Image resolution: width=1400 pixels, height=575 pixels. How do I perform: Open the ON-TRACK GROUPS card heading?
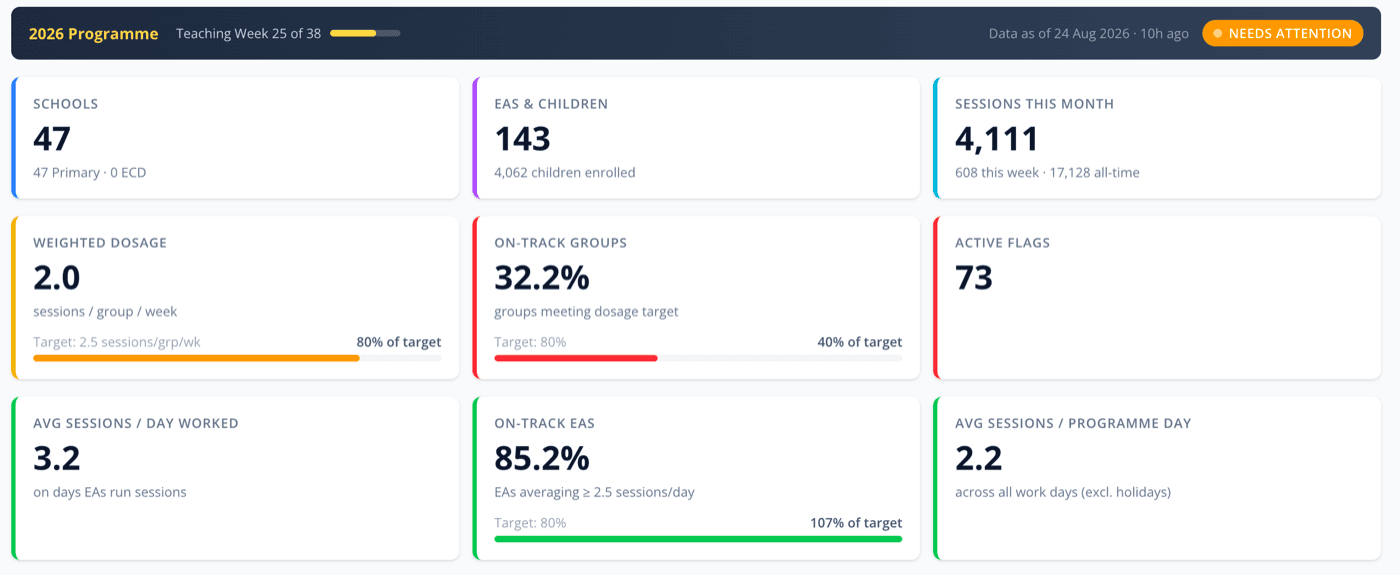[x=561, y=243]
